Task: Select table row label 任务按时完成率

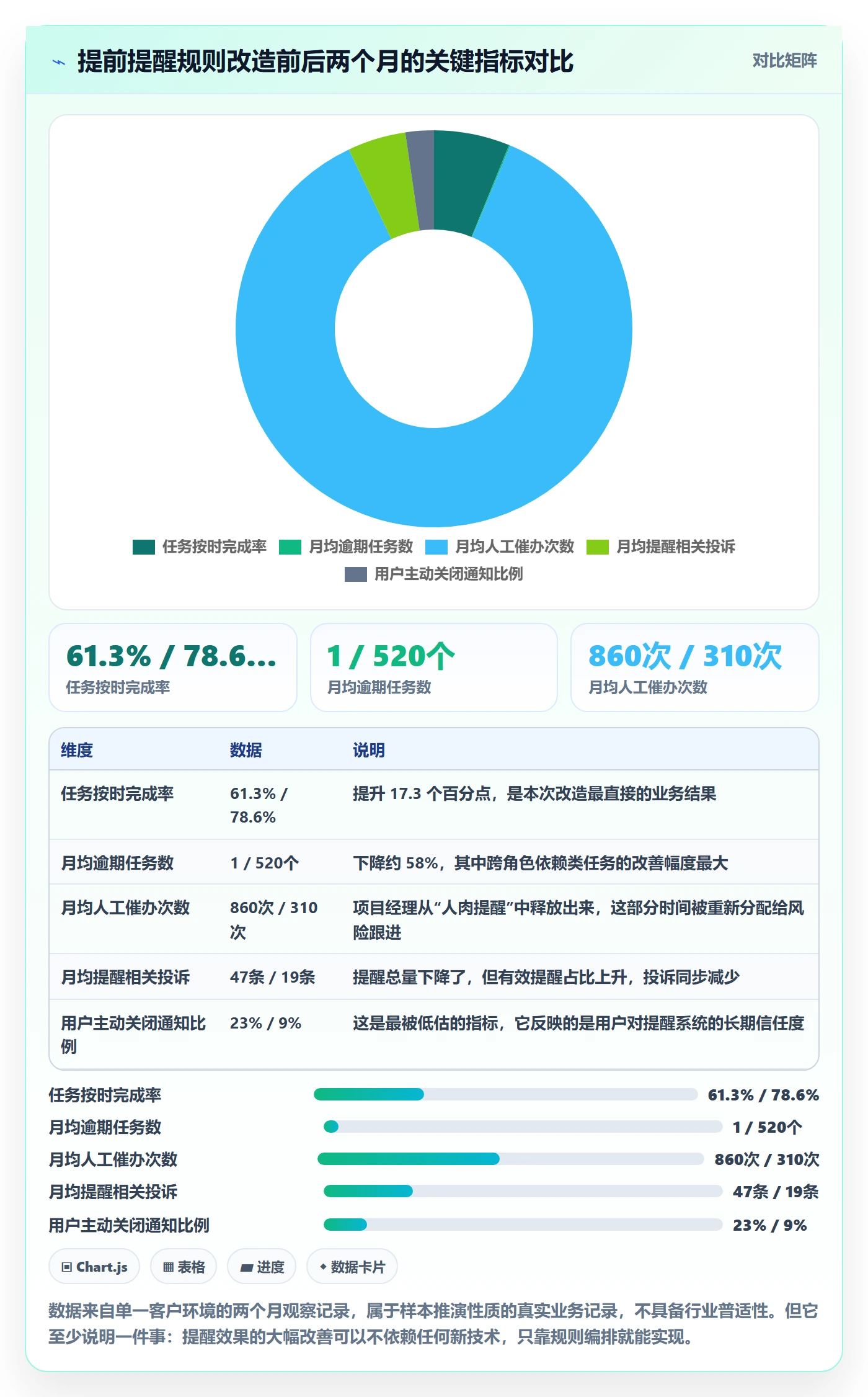Action: point(117,793)
